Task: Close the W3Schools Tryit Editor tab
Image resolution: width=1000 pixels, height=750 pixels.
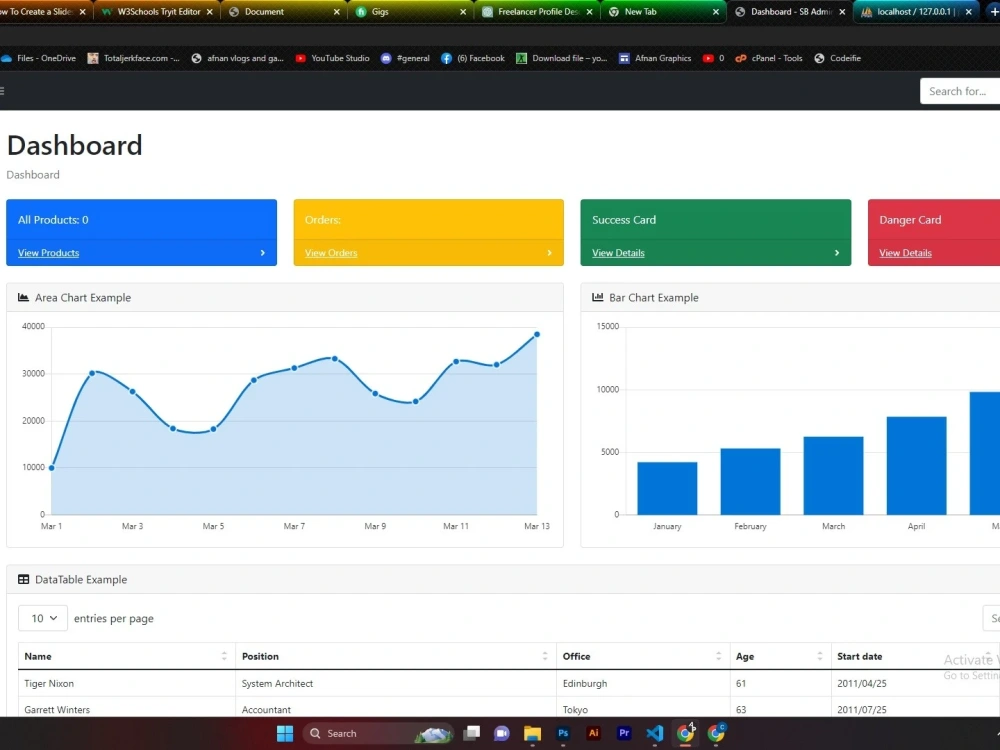Action: [x=209, y=11]
